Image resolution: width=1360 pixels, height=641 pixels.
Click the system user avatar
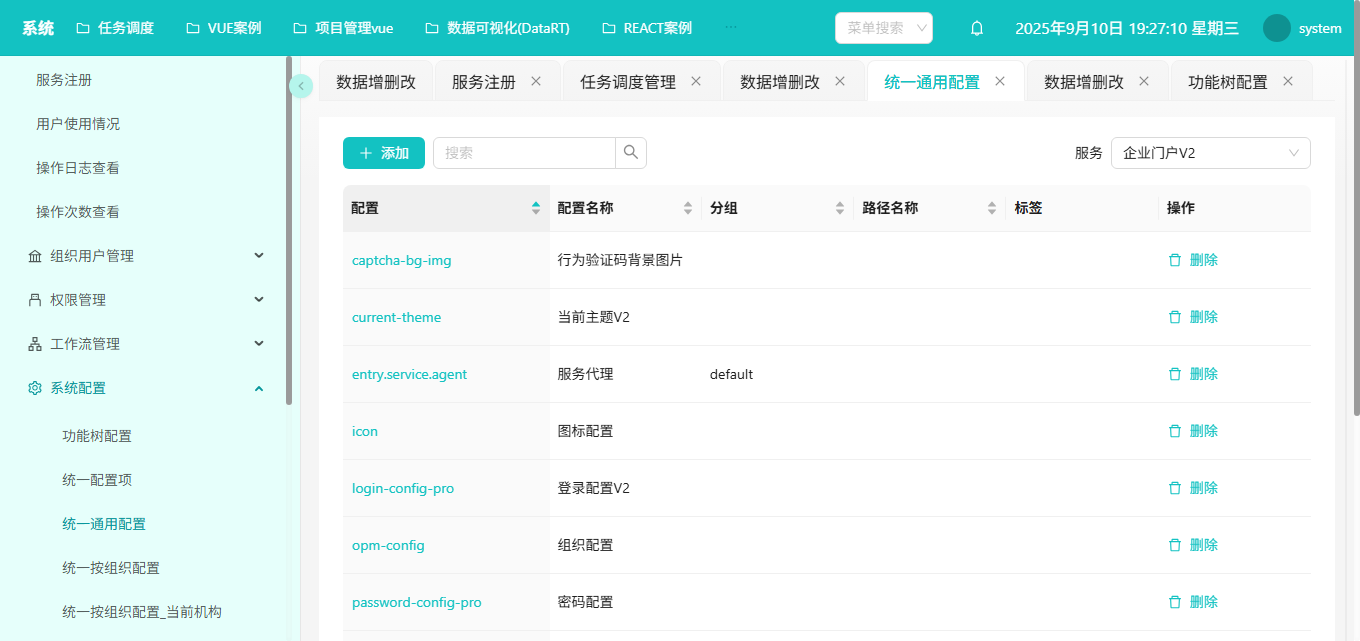point(1277,28)
